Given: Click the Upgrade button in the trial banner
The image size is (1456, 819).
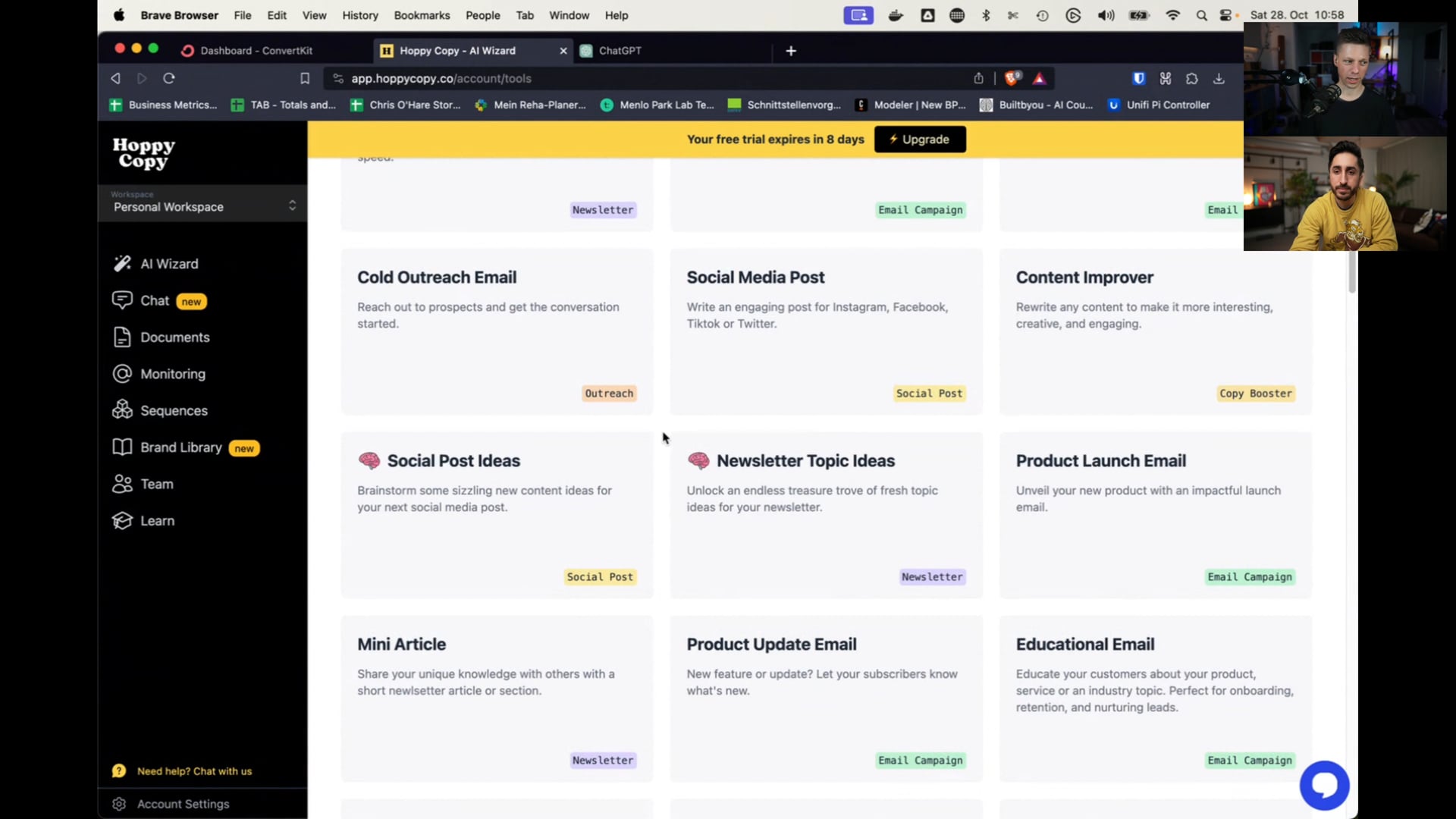Looking at the screenshot, I should (920, 140).
